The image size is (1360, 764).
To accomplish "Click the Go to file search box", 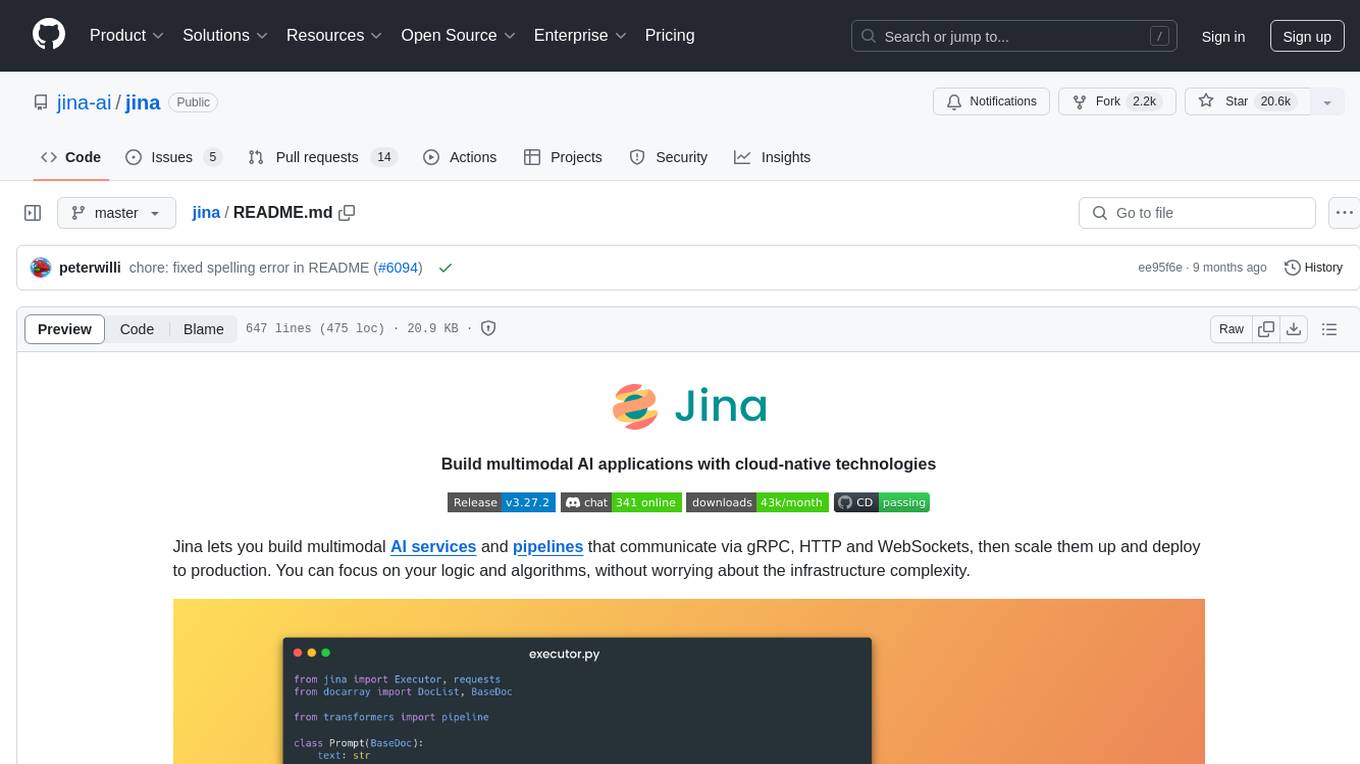I will click(1197, 213).
